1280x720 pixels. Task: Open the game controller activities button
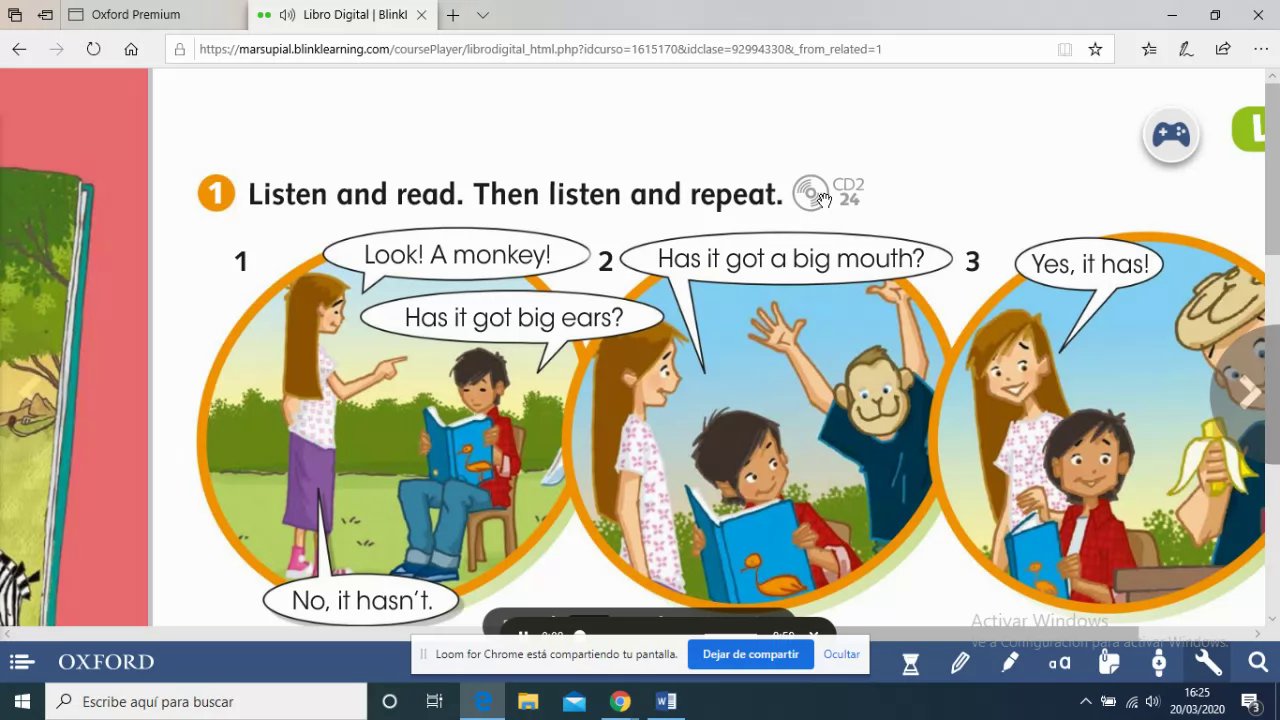tap(1171, 134)
